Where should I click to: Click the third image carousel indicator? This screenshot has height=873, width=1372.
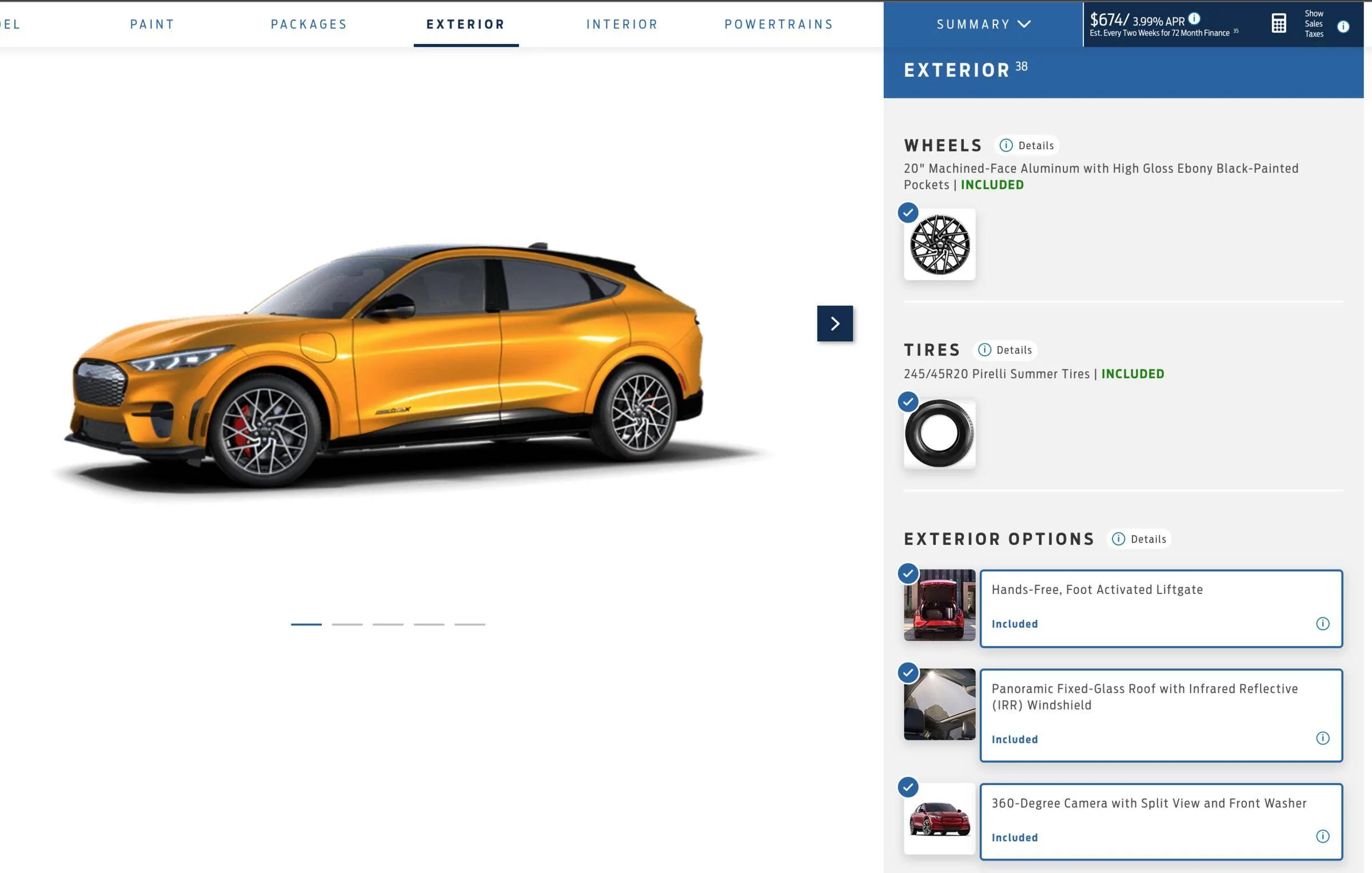(388, 624)
